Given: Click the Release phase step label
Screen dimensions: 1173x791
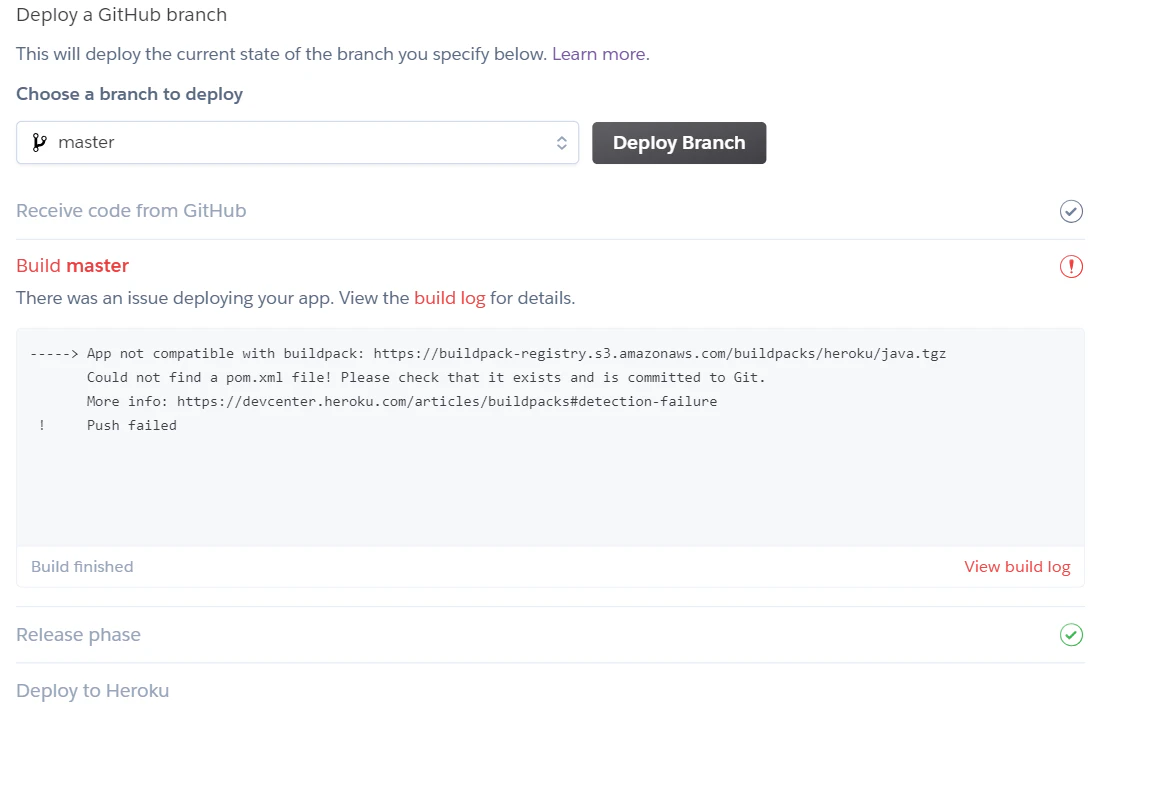Looking at the screenshot, I should [x=79, y=635].
